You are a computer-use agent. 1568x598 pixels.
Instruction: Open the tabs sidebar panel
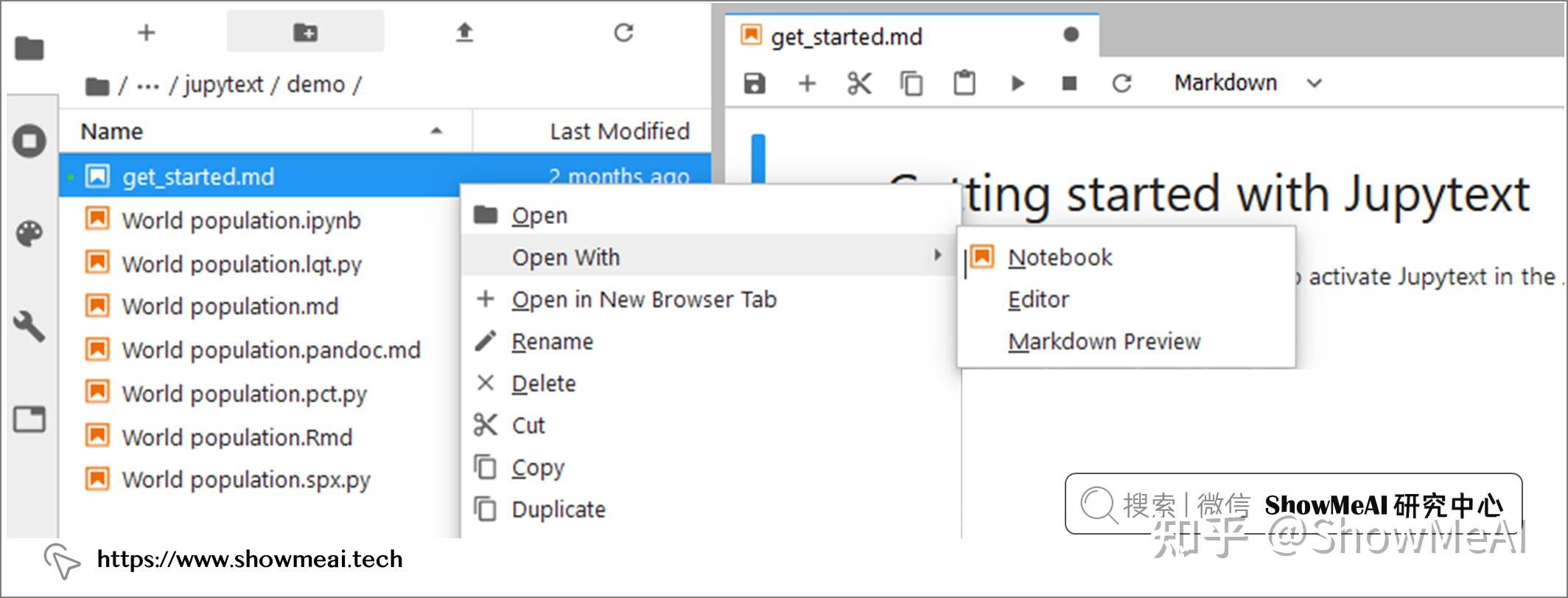coord(29,419)
